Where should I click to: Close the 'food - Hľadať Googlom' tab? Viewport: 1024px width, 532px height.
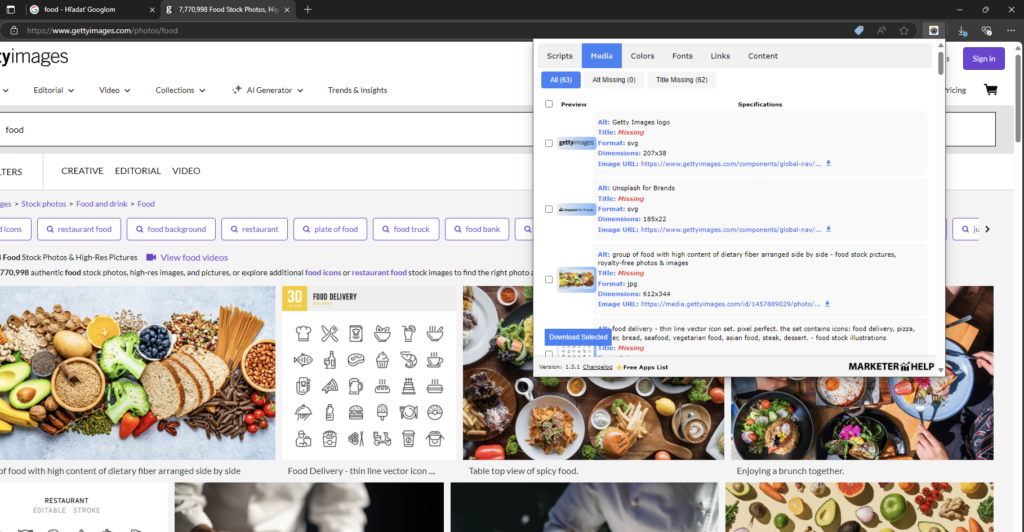[152, 10]
